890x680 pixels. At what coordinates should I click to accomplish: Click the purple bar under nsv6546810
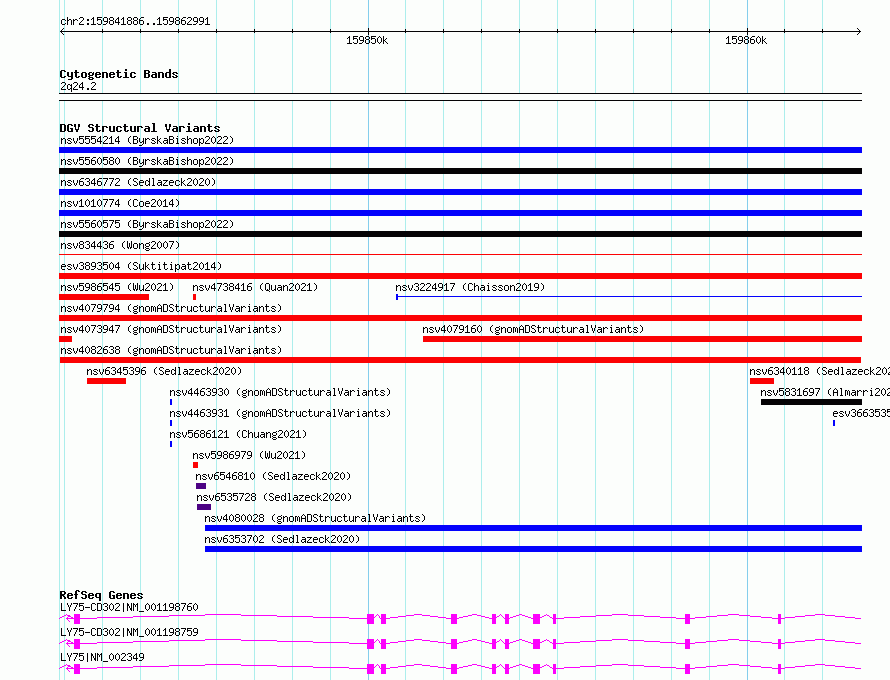201,486
